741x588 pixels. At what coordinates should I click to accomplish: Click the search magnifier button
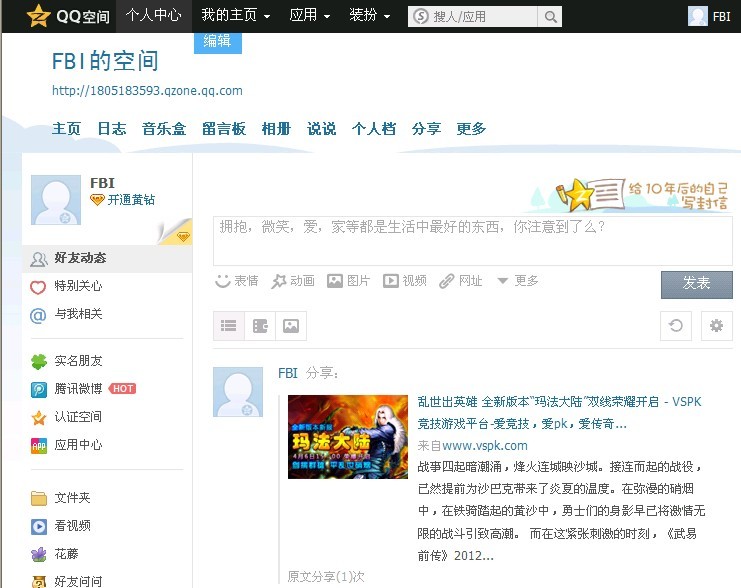(550, 17)
